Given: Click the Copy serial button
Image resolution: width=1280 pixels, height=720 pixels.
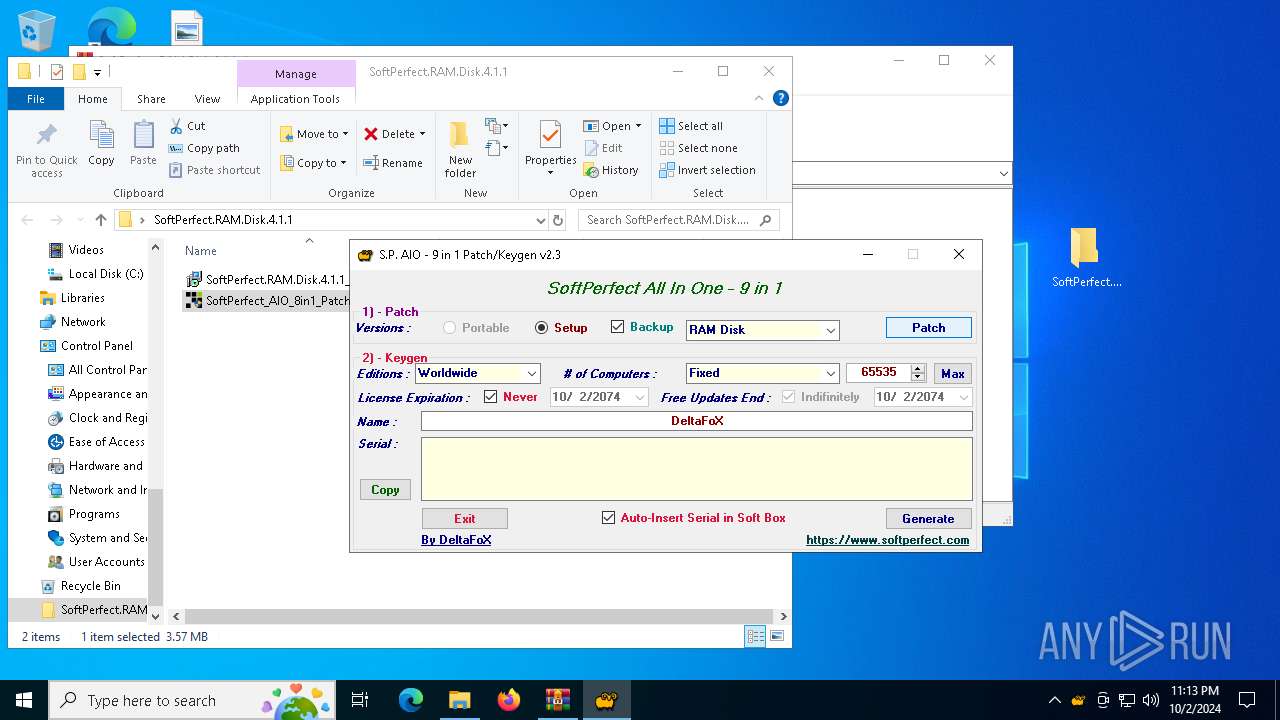Looking at the screenshot, I should (x=385, y=490).
